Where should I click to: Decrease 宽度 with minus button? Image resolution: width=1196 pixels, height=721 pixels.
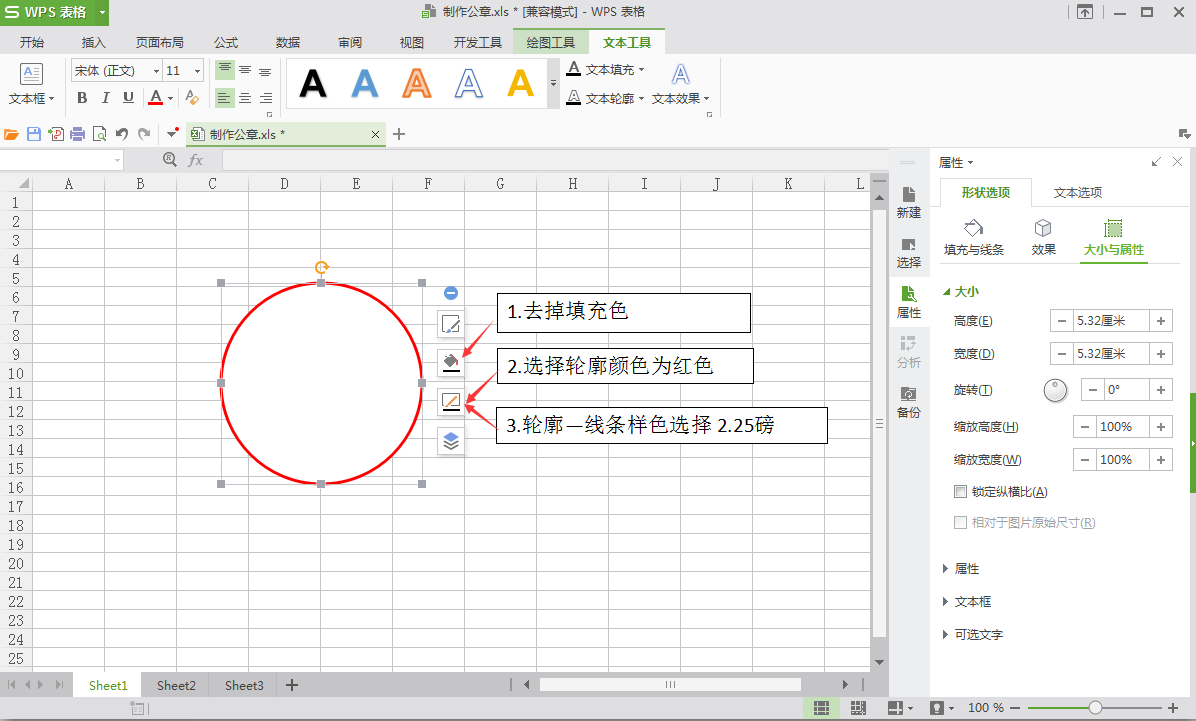point(1062,354)
